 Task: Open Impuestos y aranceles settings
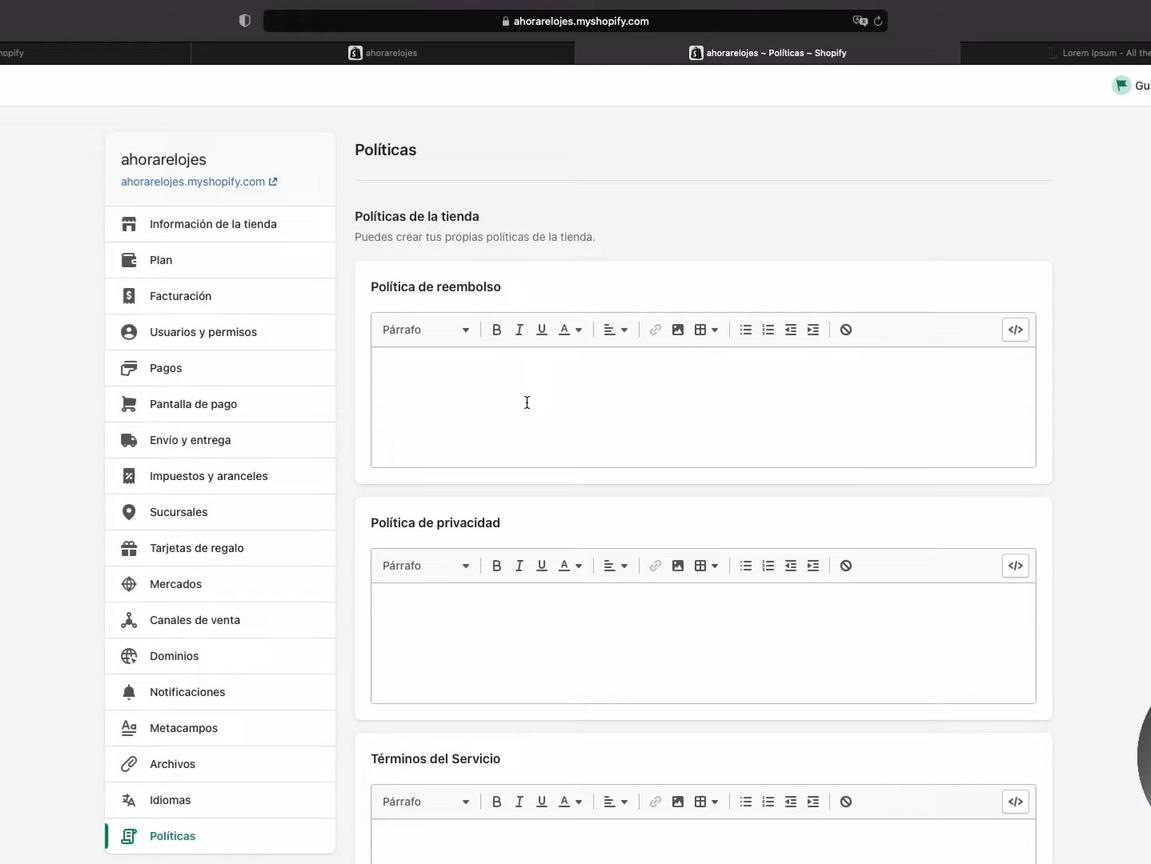click(x=220, y=476)
